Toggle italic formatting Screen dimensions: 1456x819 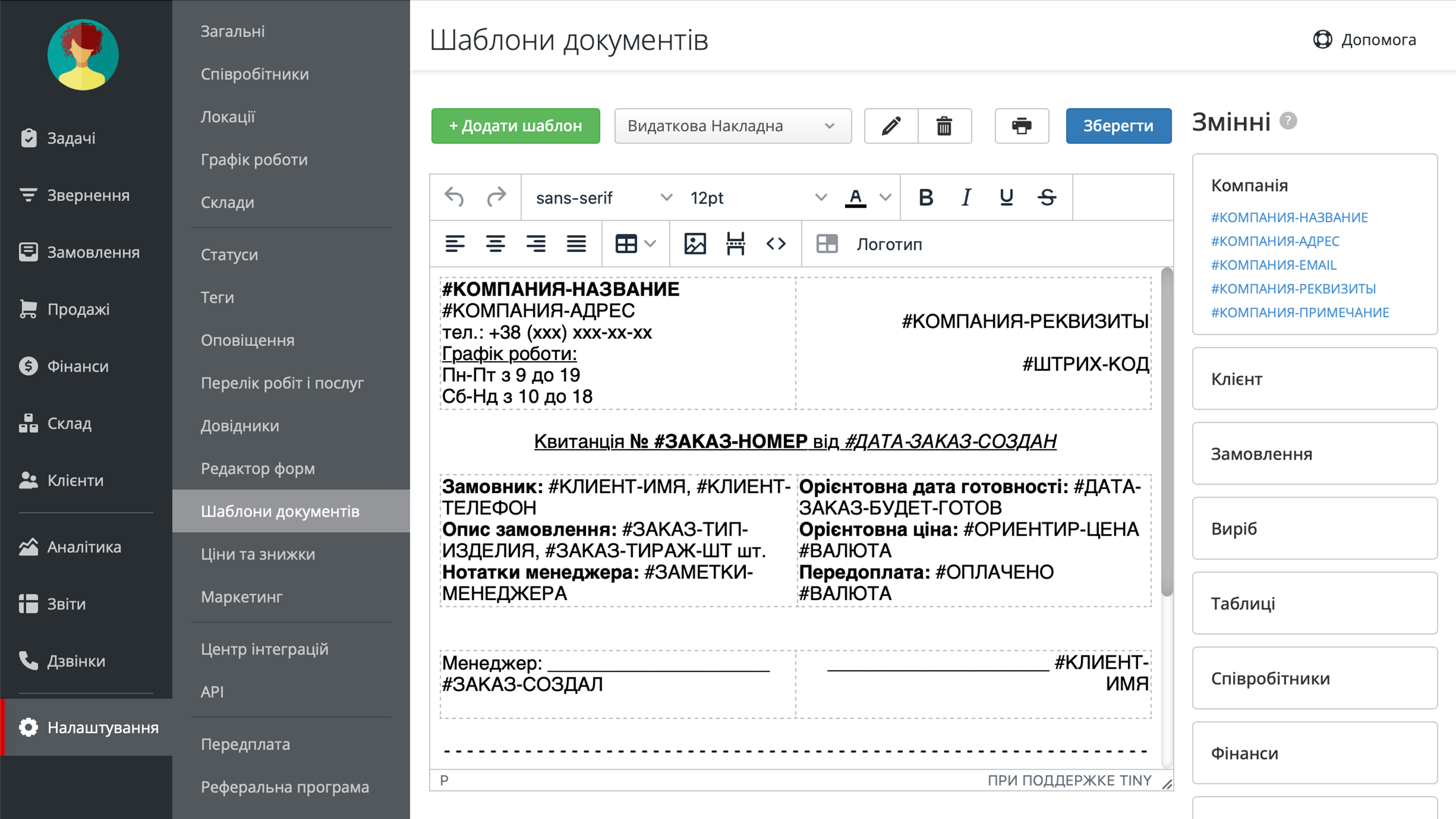pyautogui.click(x=966, y=197)
